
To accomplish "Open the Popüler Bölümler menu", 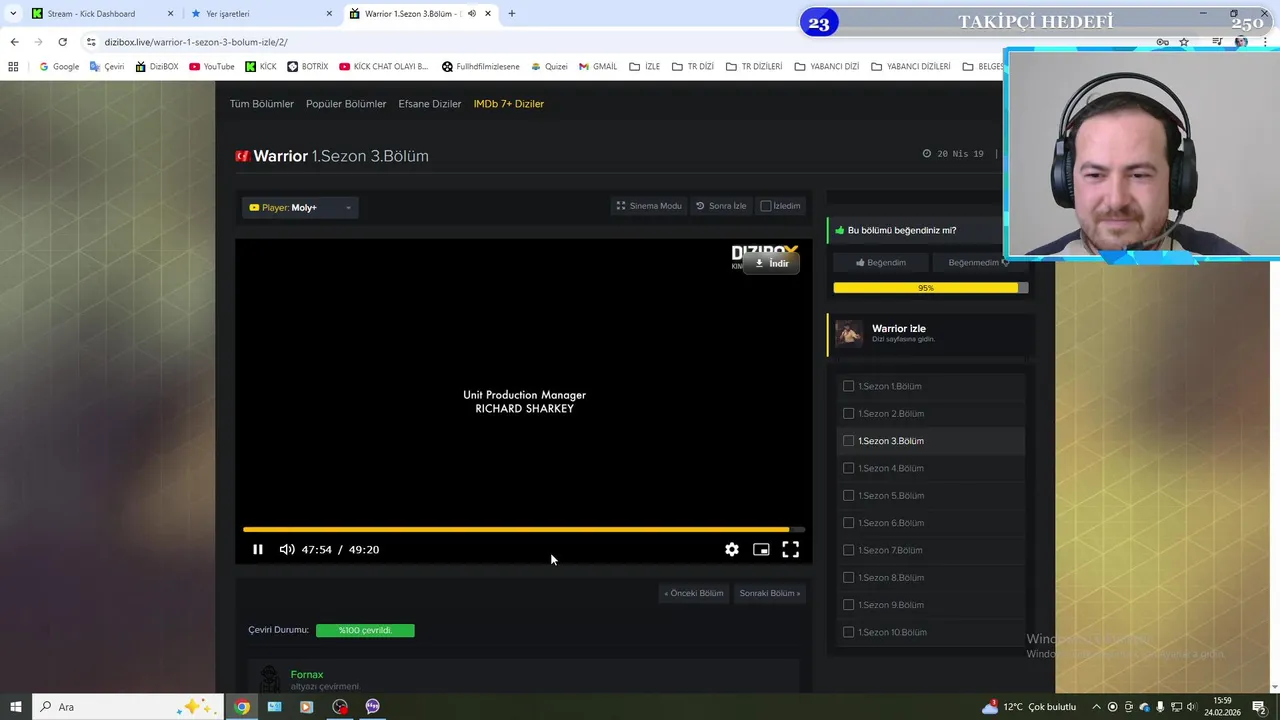I will (346, 104).
